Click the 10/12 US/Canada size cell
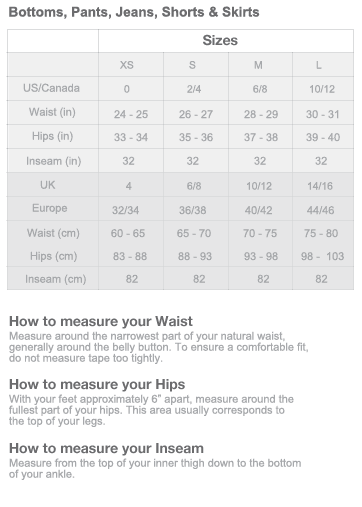The width and height of the screenshot is (362, 507). [x=322, y=89]
